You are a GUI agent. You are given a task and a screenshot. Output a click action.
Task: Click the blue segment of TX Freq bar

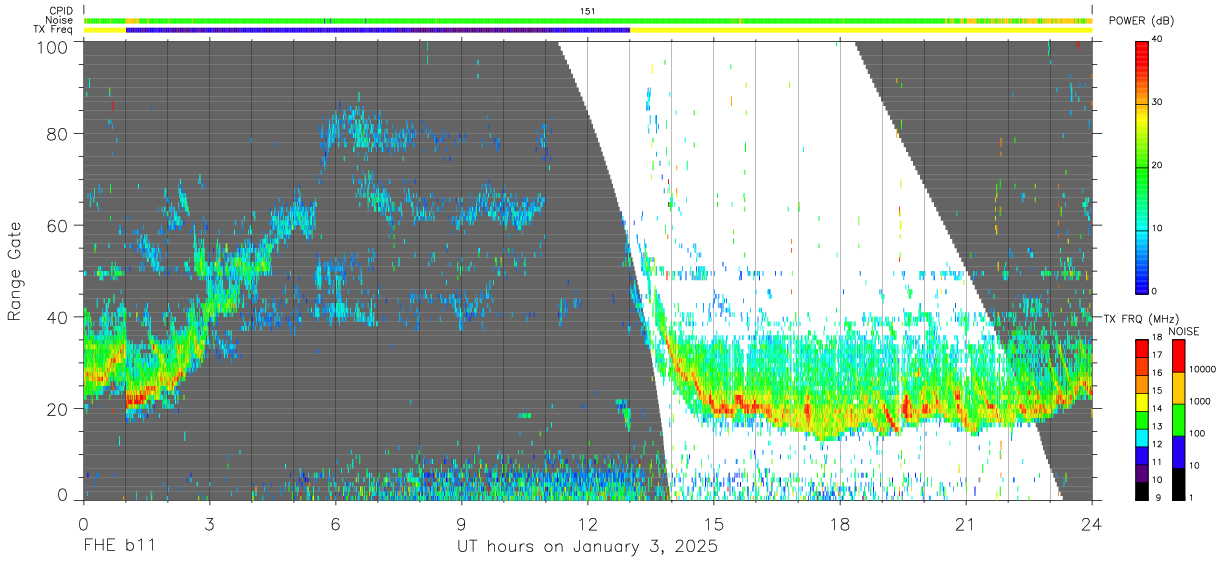point(378,30)
